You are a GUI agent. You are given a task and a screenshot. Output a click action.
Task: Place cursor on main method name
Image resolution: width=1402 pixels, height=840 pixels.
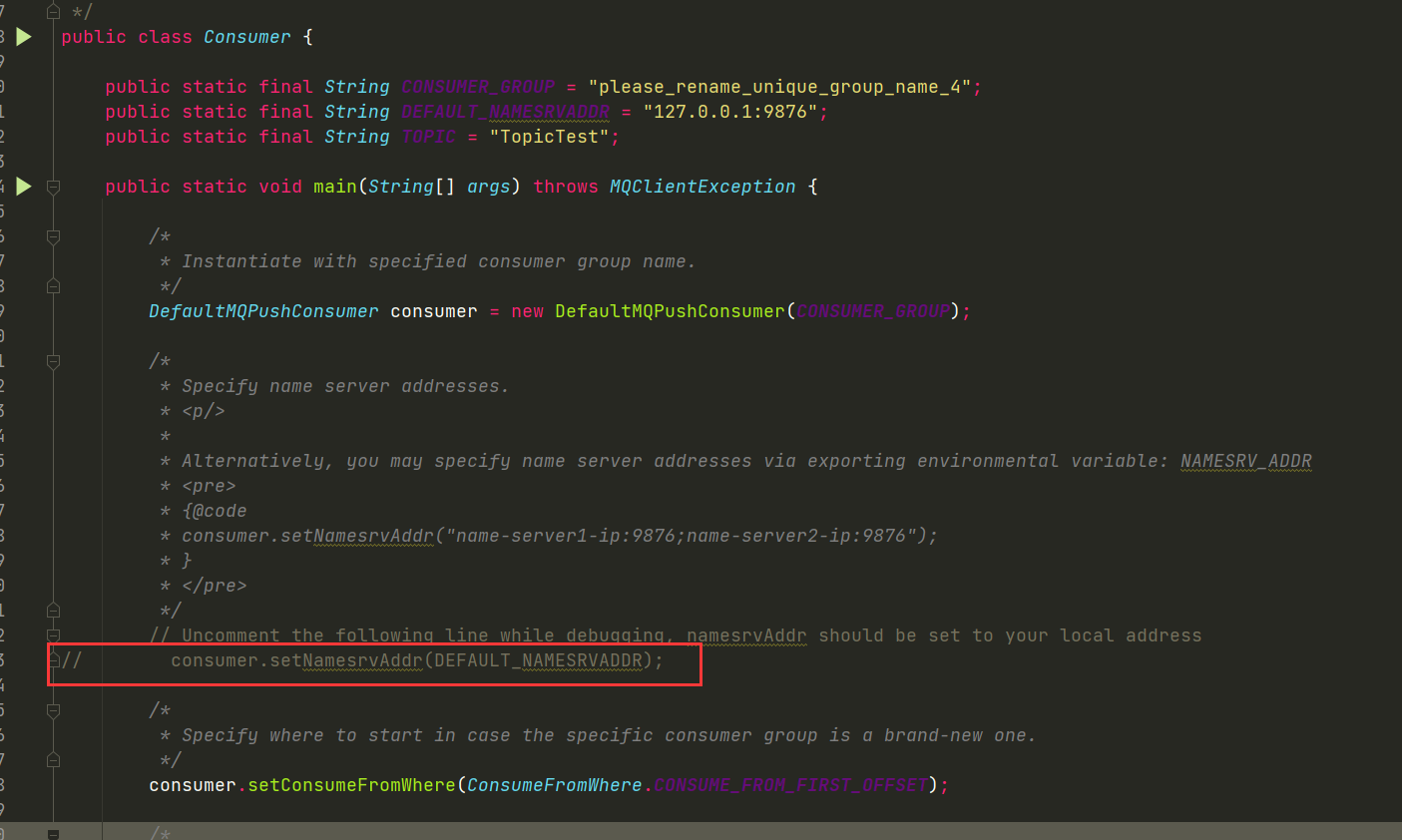[x=335, y=187]
